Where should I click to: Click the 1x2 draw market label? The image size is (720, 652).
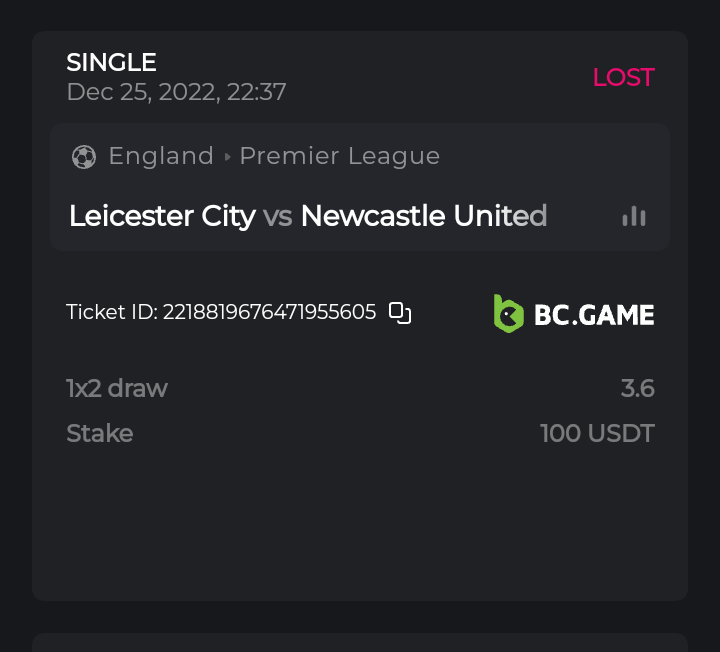(117, 388)
